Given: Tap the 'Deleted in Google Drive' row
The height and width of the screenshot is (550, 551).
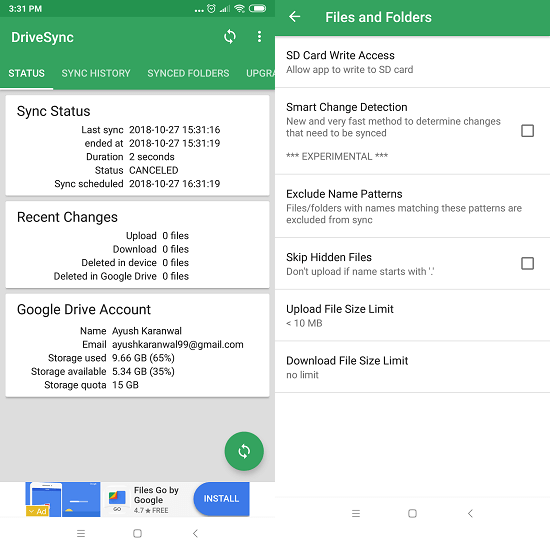Looking at the screenshot, I should pyautogui.click(x=121, y=276).
